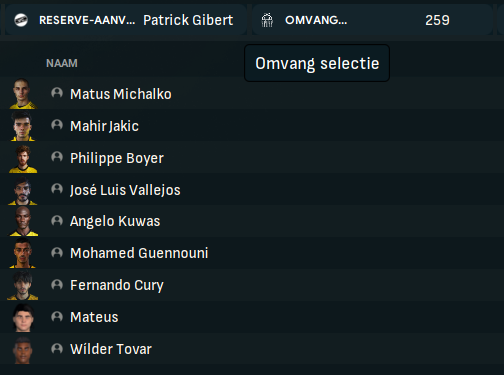Sort the list by the NAAM column header
504x375 pixels.
point(62,63)
